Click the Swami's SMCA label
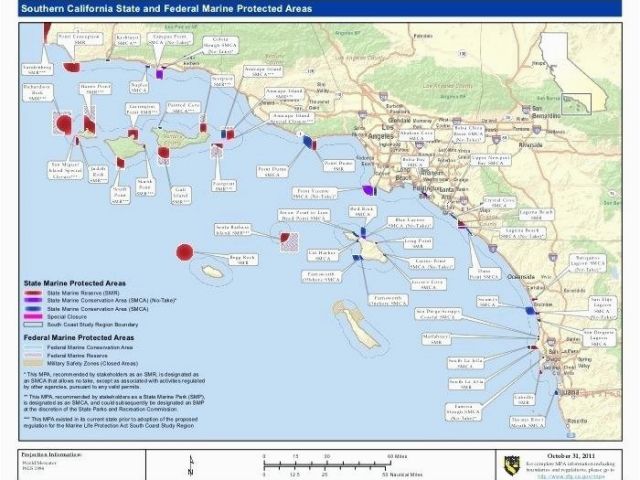This screenshot has width=640, height=480. point(487,302)
